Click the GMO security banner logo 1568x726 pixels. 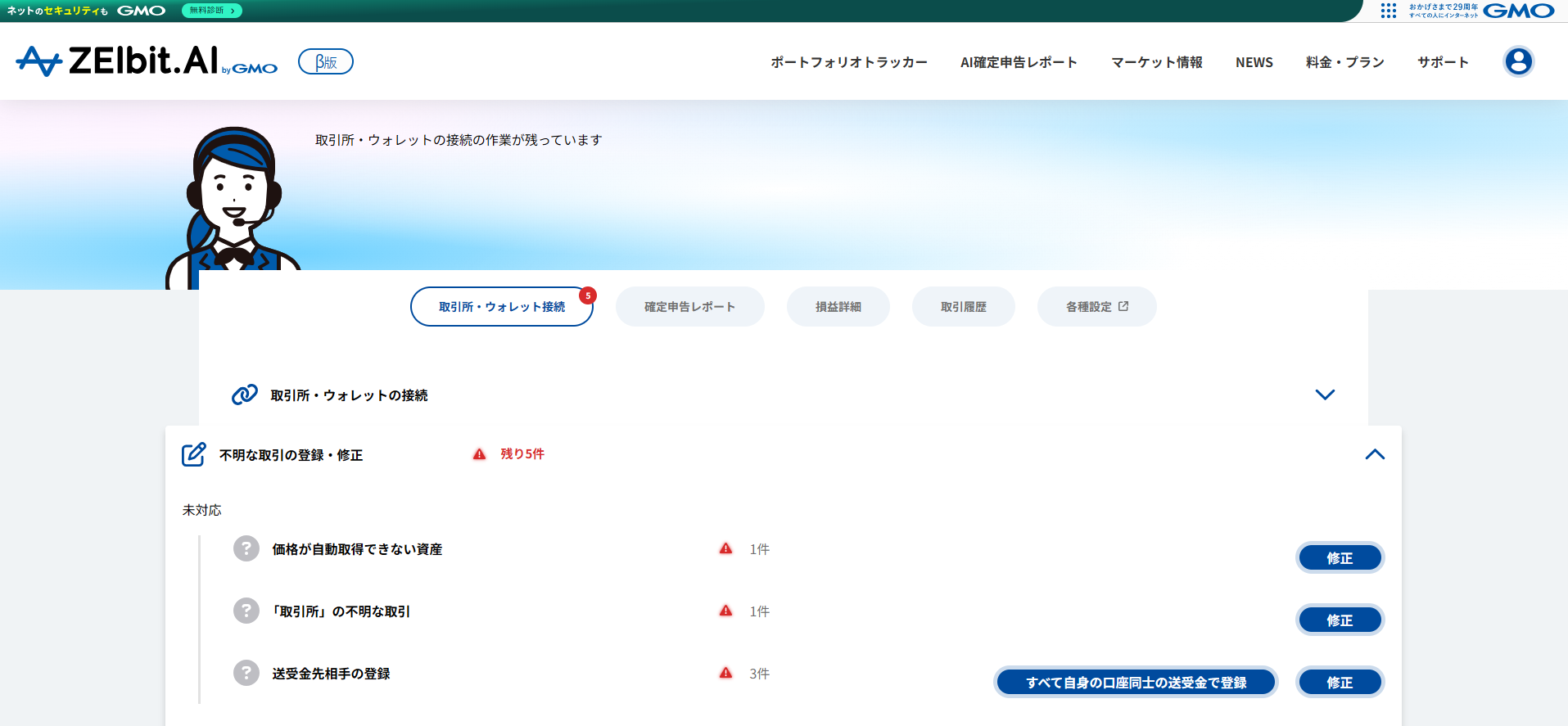pos(86,11)
